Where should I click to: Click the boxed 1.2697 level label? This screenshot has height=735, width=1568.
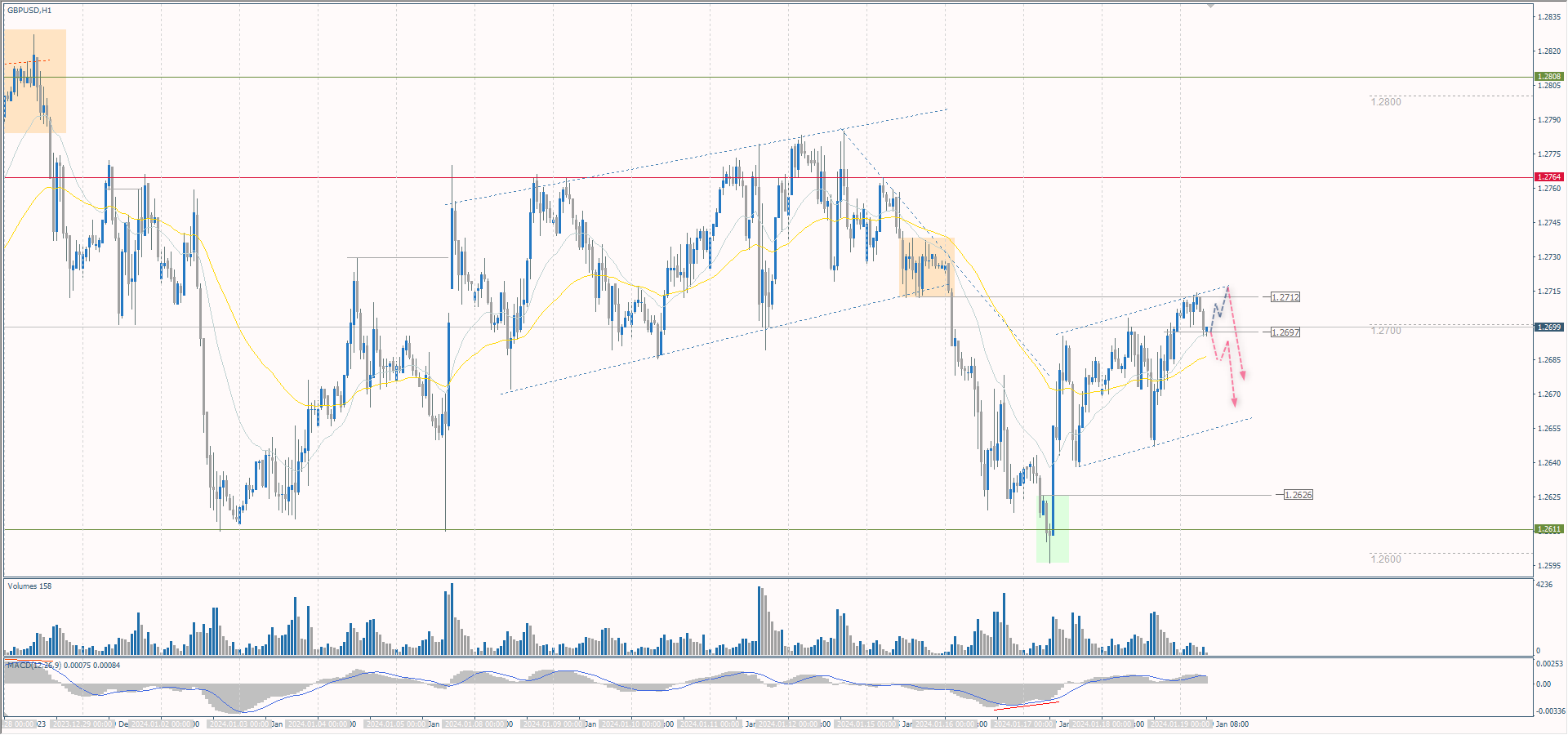tap(1285, 332)
